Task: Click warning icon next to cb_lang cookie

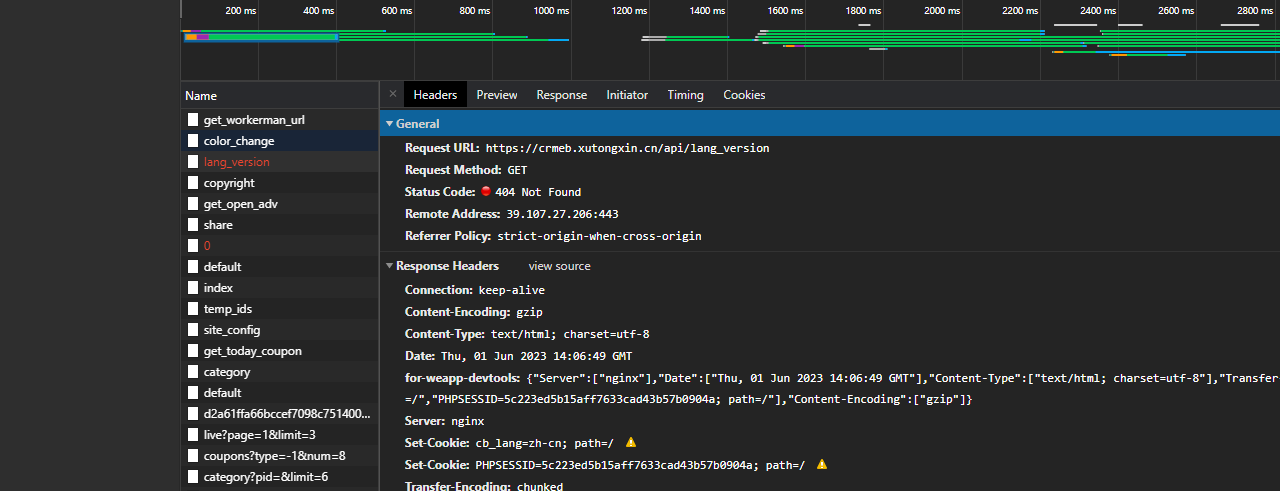Action: click(x=630, y=442)
